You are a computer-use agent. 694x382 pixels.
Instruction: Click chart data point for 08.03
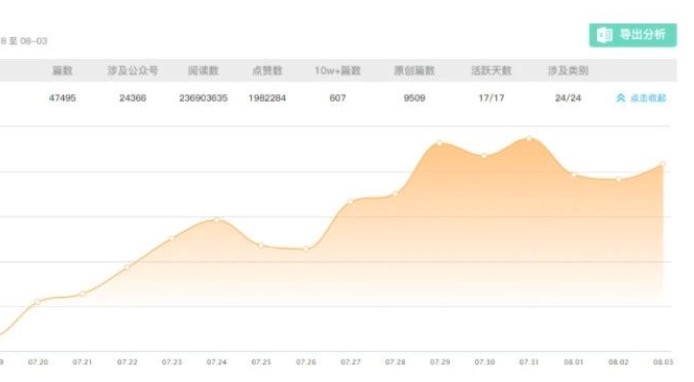[663, 164]
